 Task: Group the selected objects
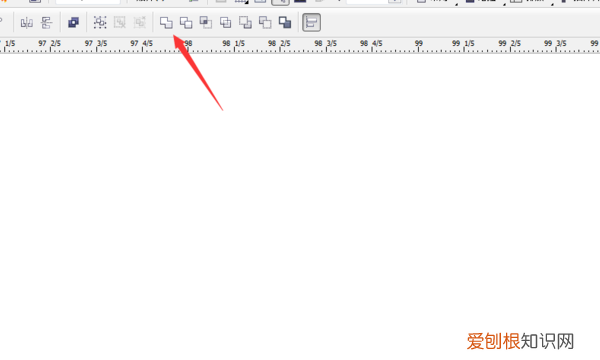(x=100, y=23)
